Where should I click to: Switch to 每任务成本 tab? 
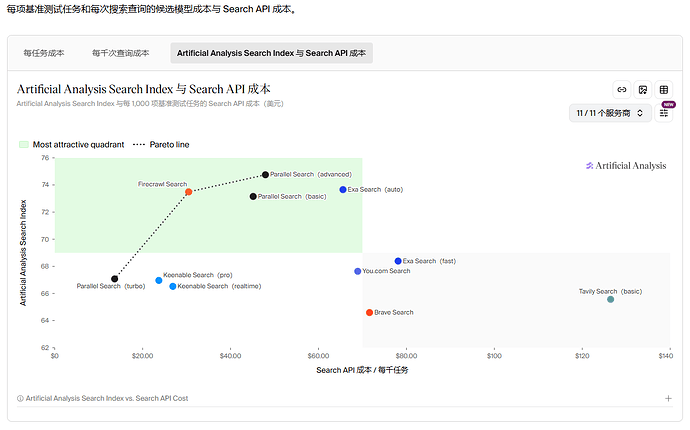[44, 53]
